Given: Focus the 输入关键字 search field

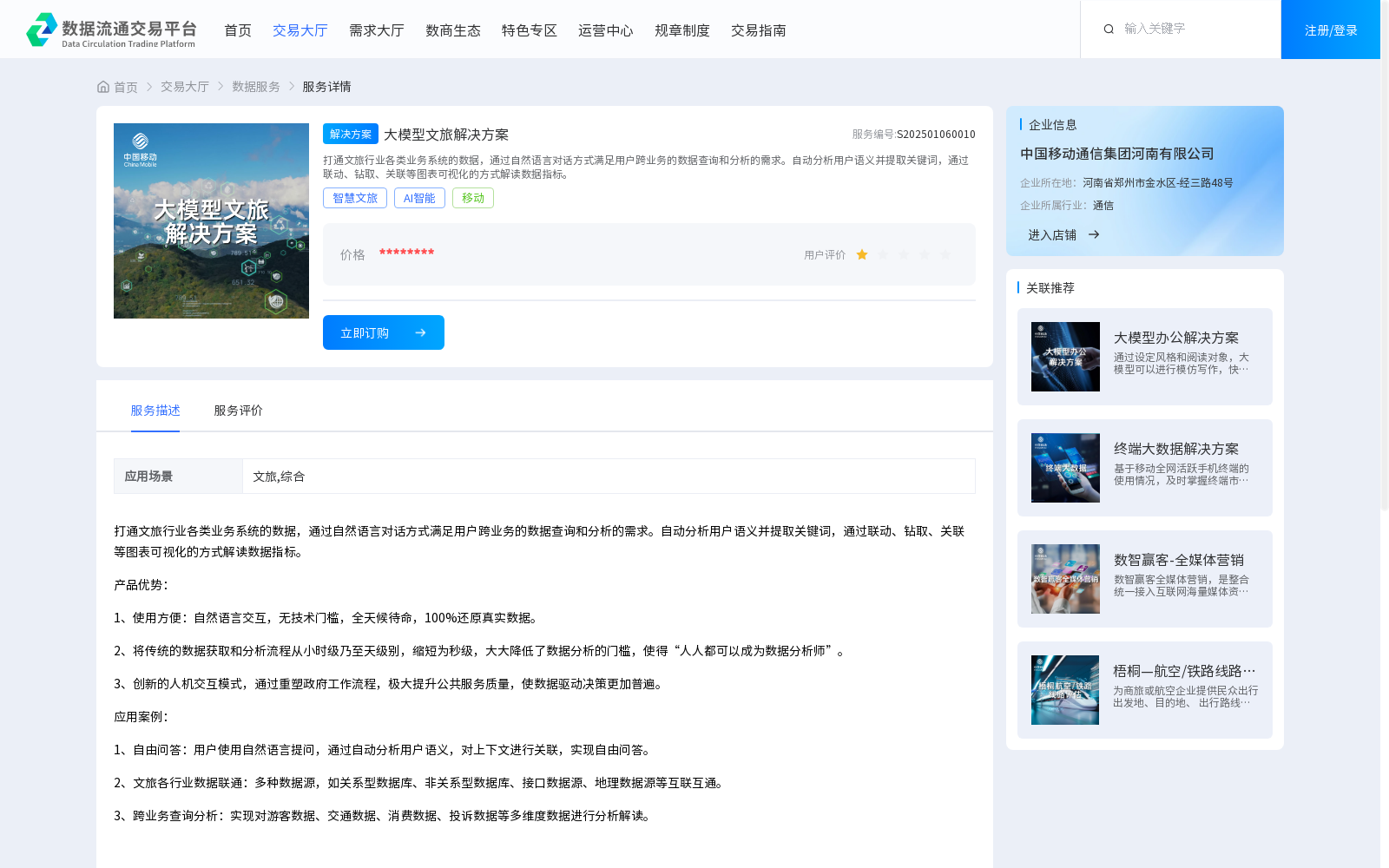Looking at the screenshot, I should [1194, 29].
